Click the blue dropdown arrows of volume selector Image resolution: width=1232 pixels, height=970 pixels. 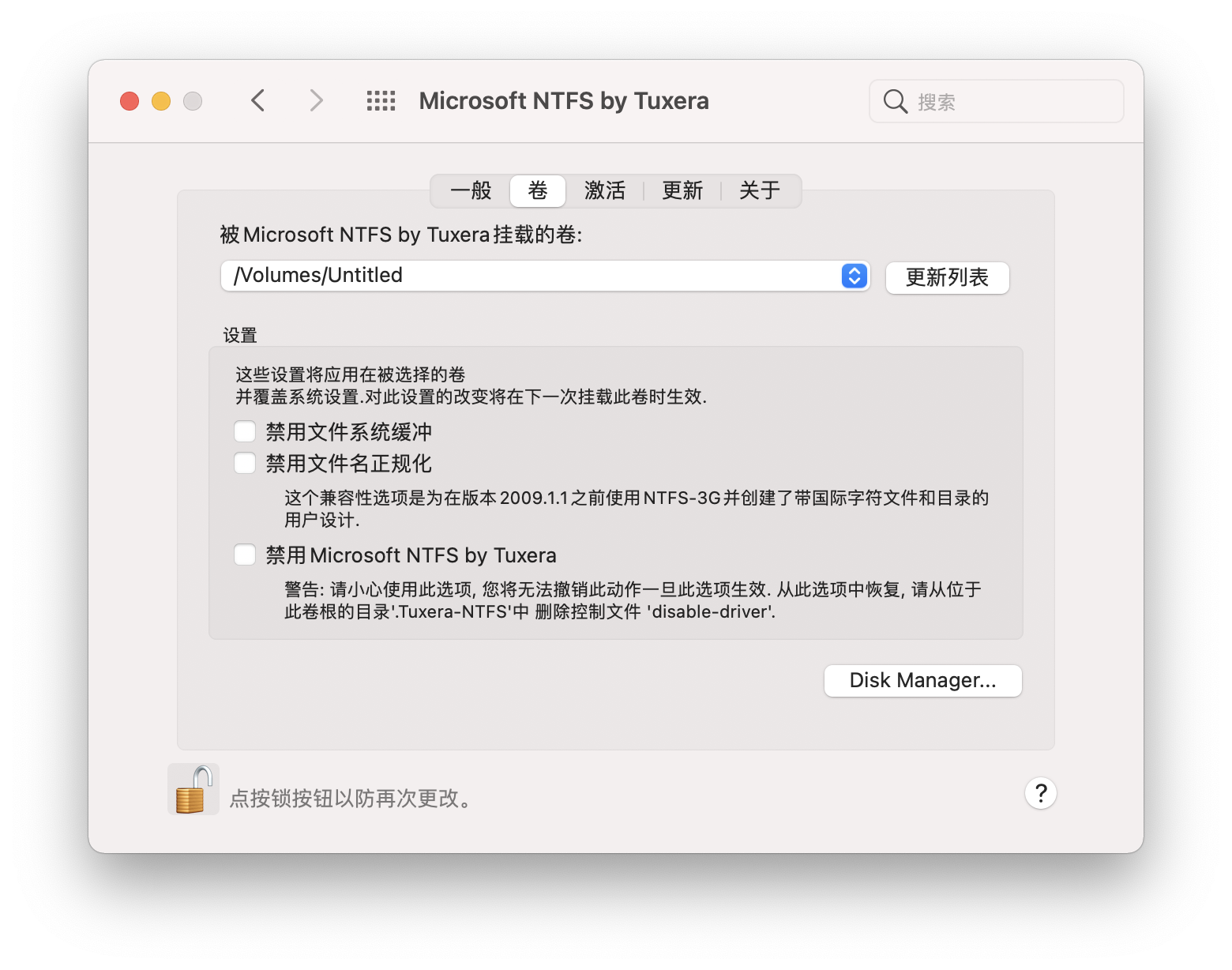(855, 276)
